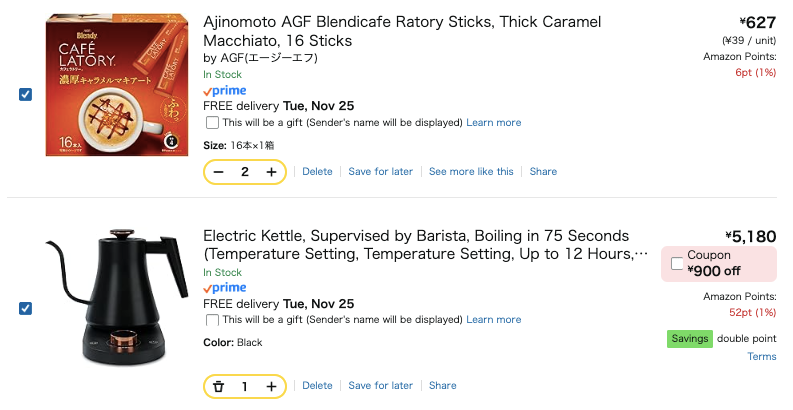Deselect the Electric Kettle item checkbox
The image size is (793, 410).
(x=26, y=308)
